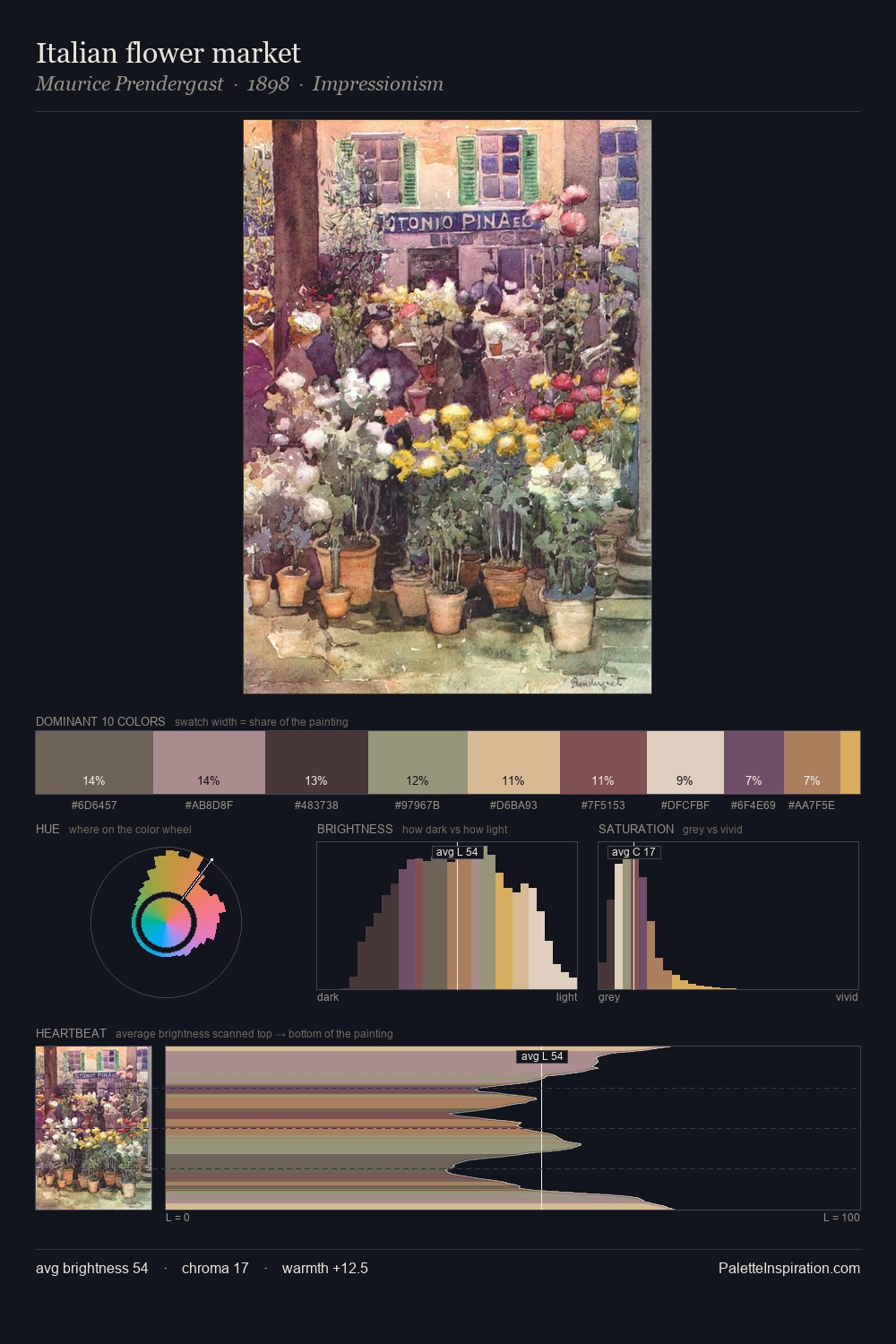The height and width of the screenshot is (1344, 896).
Task: Click 'avg brightness 54' in the footer
Action: point(92,1268)
